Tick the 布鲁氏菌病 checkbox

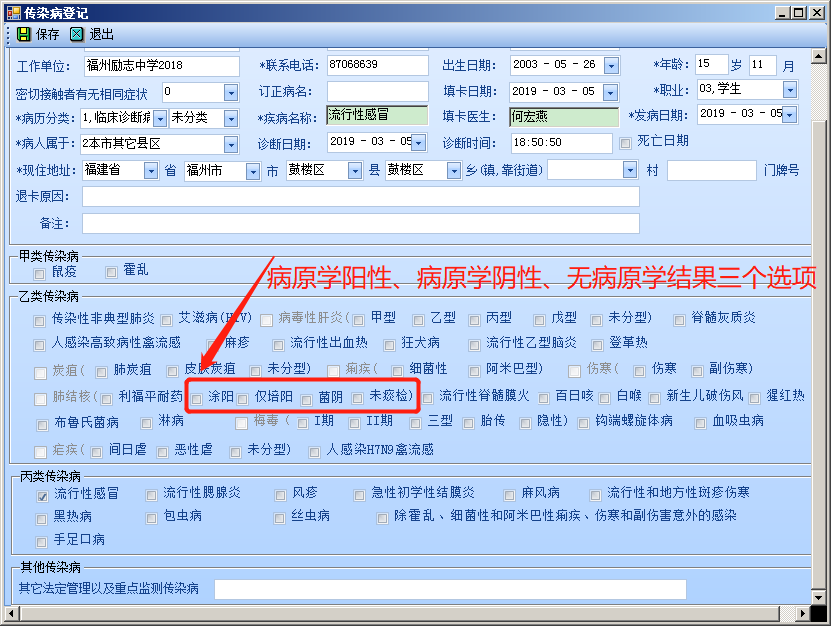click(42, 425)
